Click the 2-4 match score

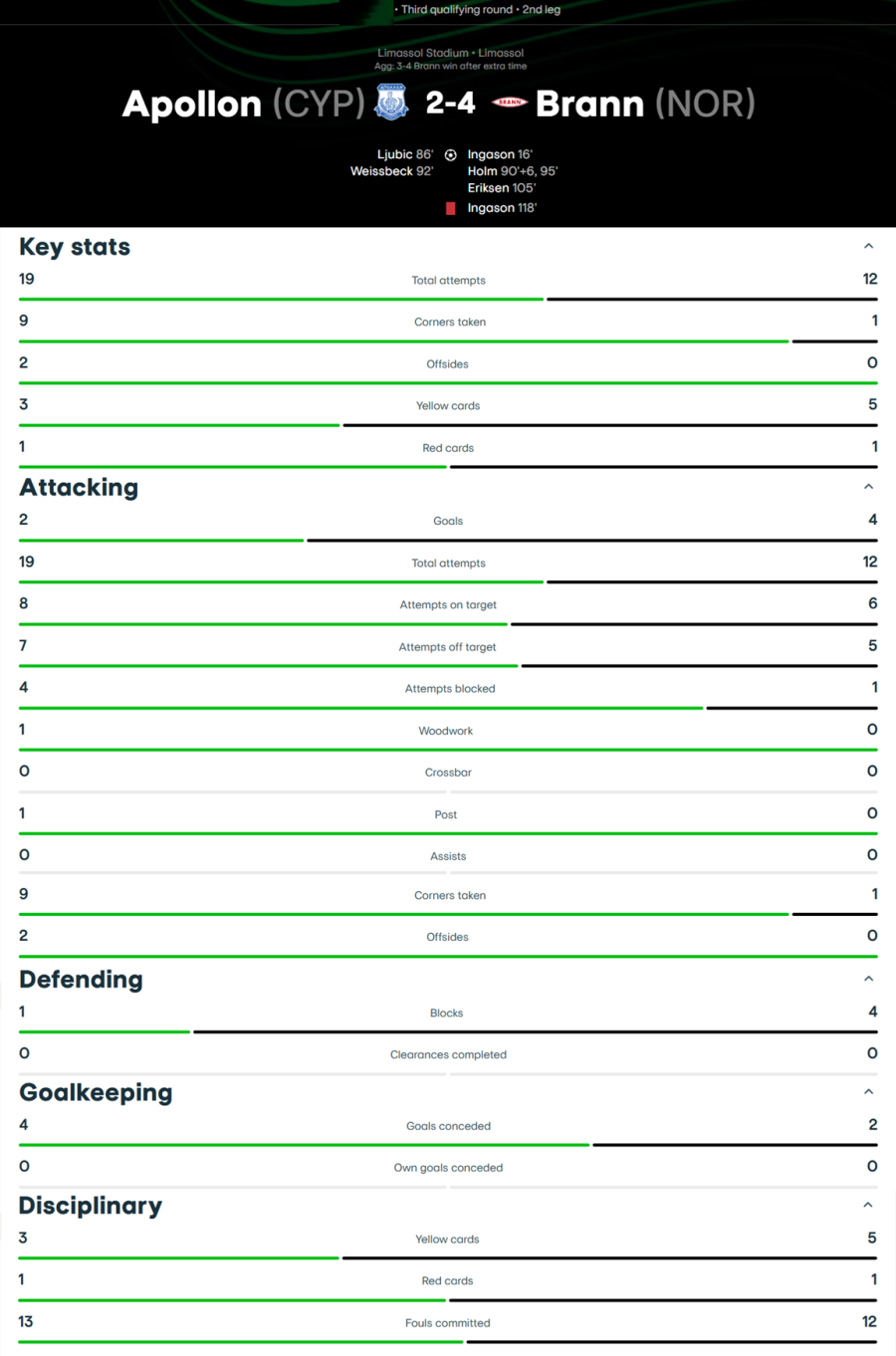click(x=450, y=103)
